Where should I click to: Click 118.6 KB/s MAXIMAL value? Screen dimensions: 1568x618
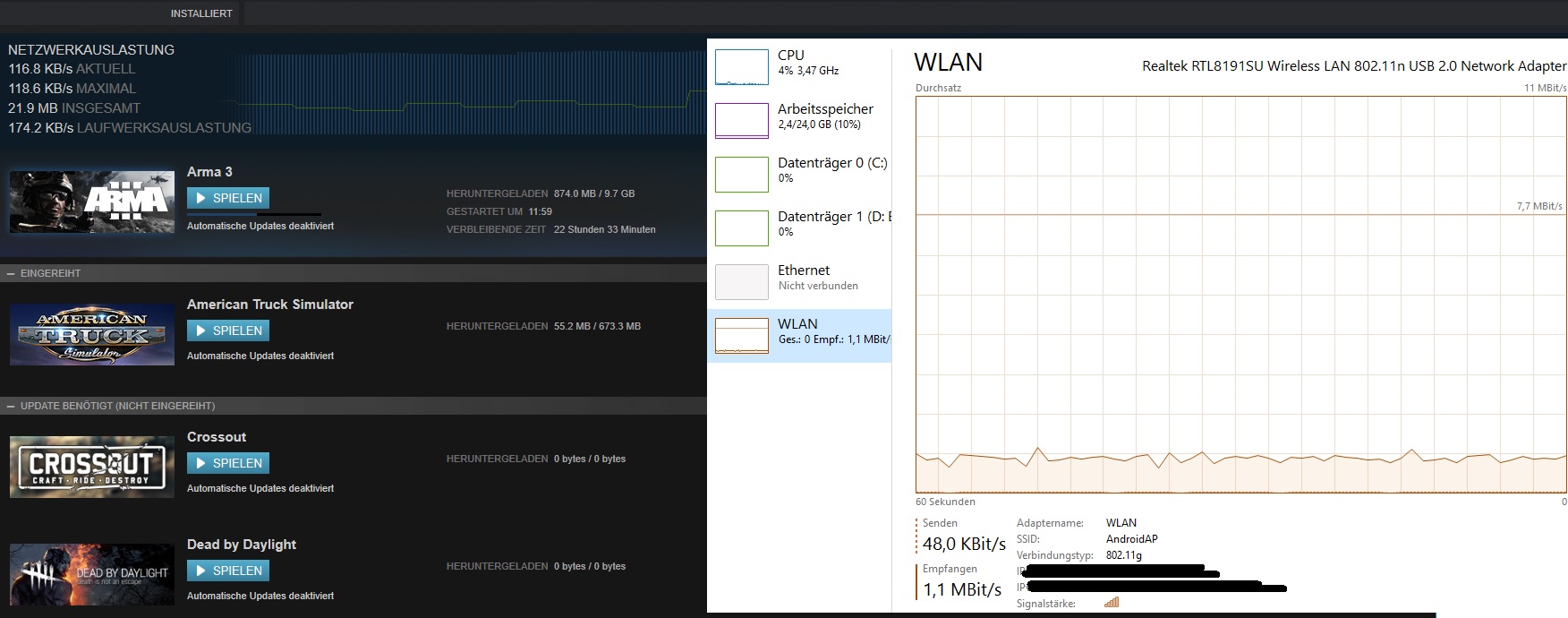[x=72, y=89]
